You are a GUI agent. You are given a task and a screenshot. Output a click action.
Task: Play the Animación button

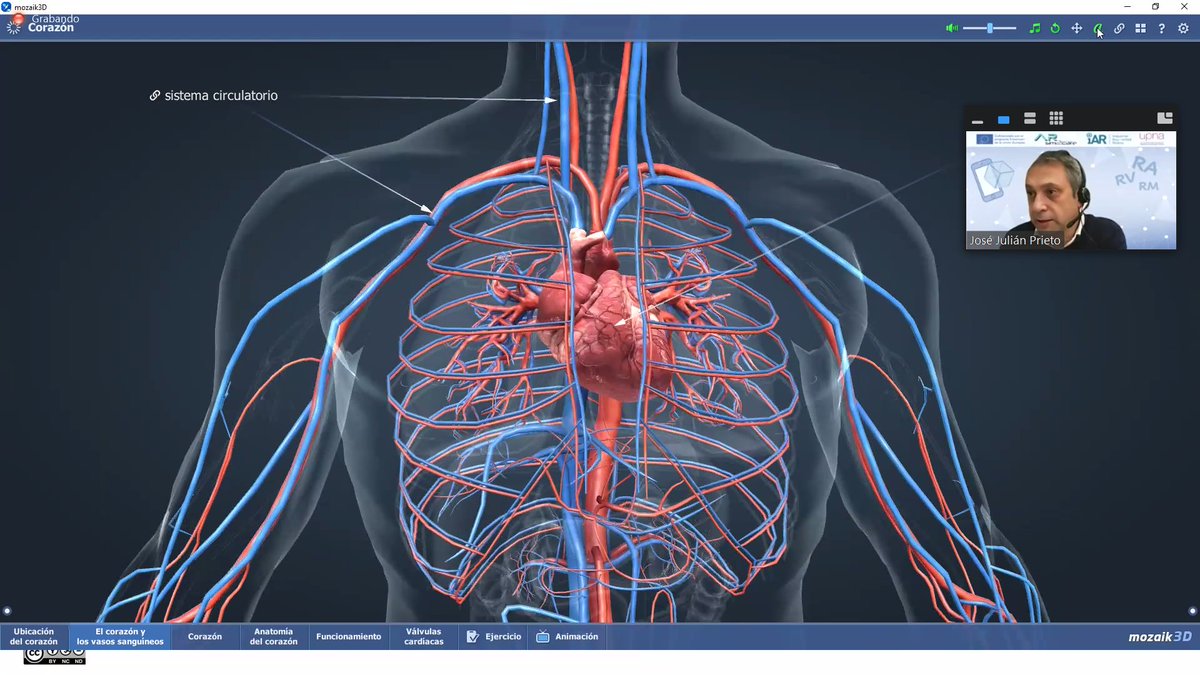pyautogui.click(x=567, y=637)
